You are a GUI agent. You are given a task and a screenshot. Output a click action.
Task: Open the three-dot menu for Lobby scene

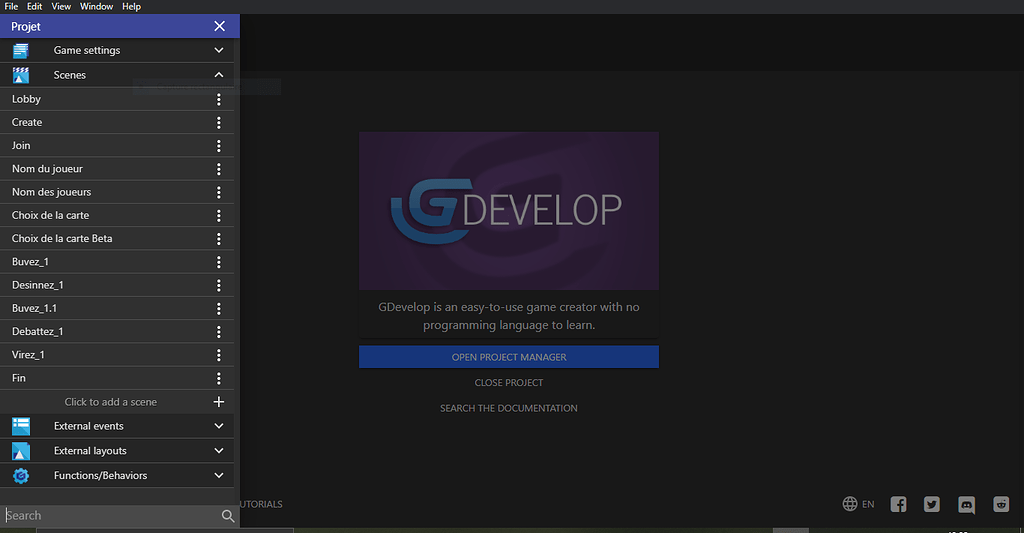pyautogui.click(x=219, y=99)
